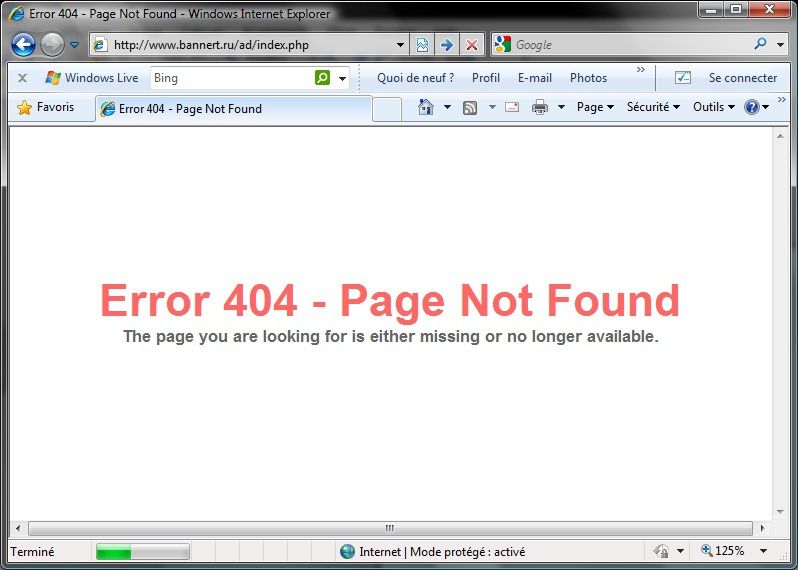Click the greyed Forward arrow button
This screenshot has height=570, width=798.
(x=52, y=45)
